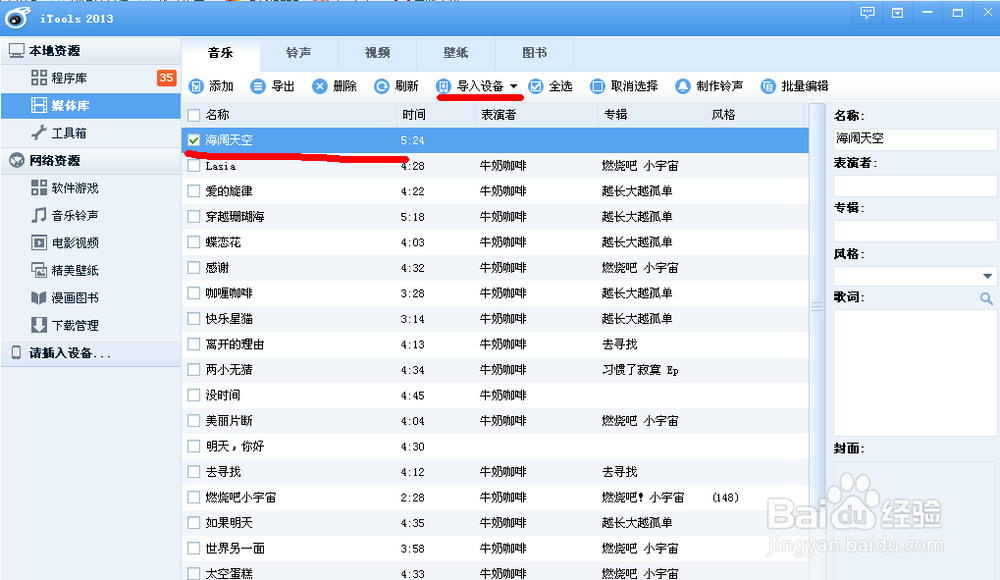
Task: Switch to the 音乐 tab
Action: point(221,53)
